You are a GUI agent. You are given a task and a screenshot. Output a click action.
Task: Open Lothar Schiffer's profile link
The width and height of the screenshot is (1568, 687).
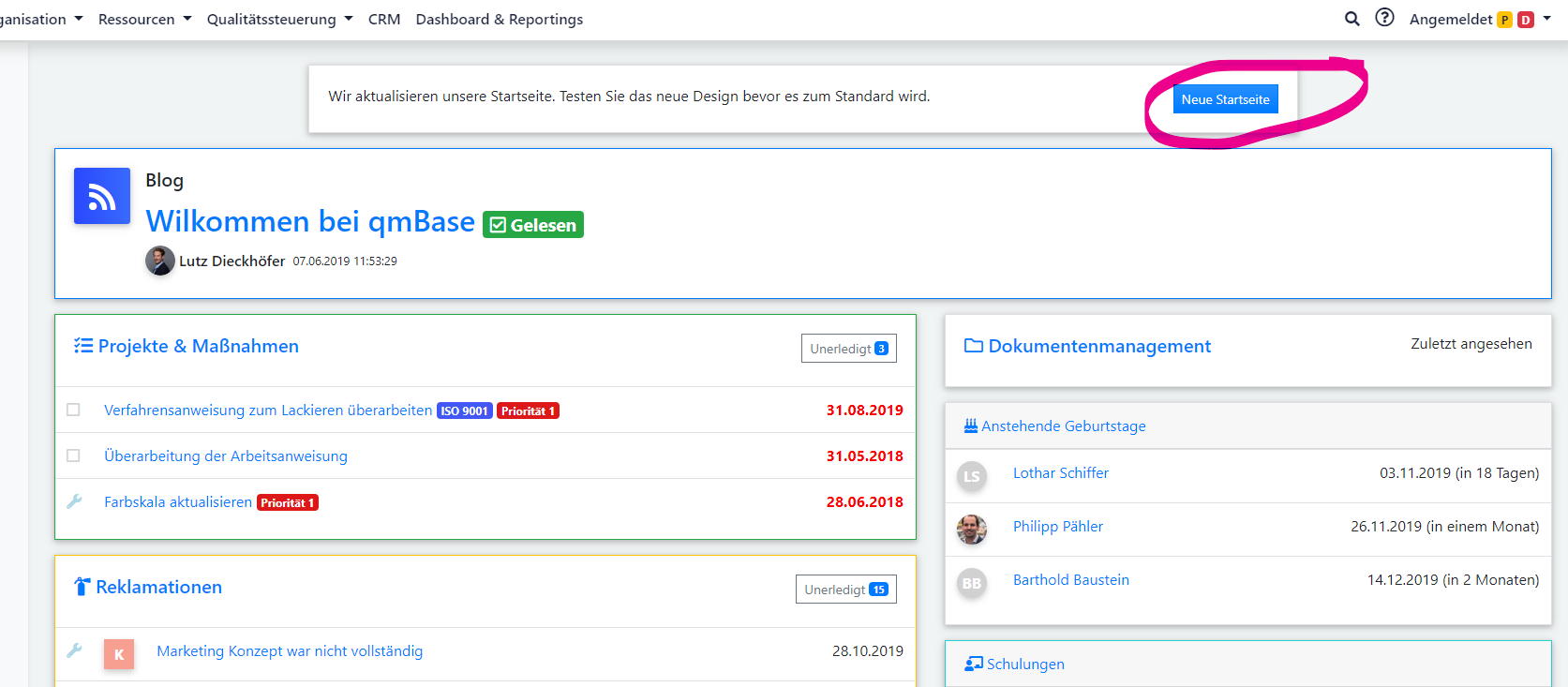click(x=1061, y=472)
